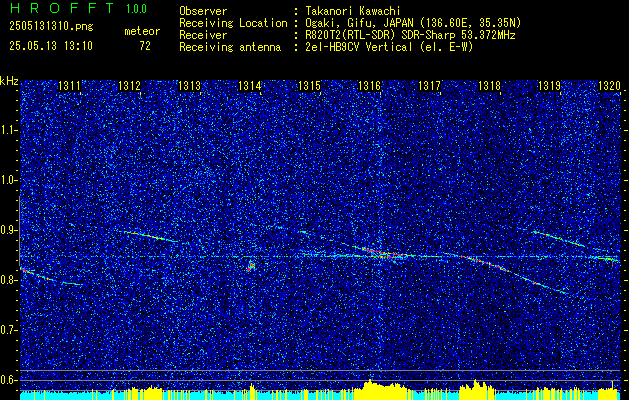Click the 1314 time marker

(x=250, y=85)
